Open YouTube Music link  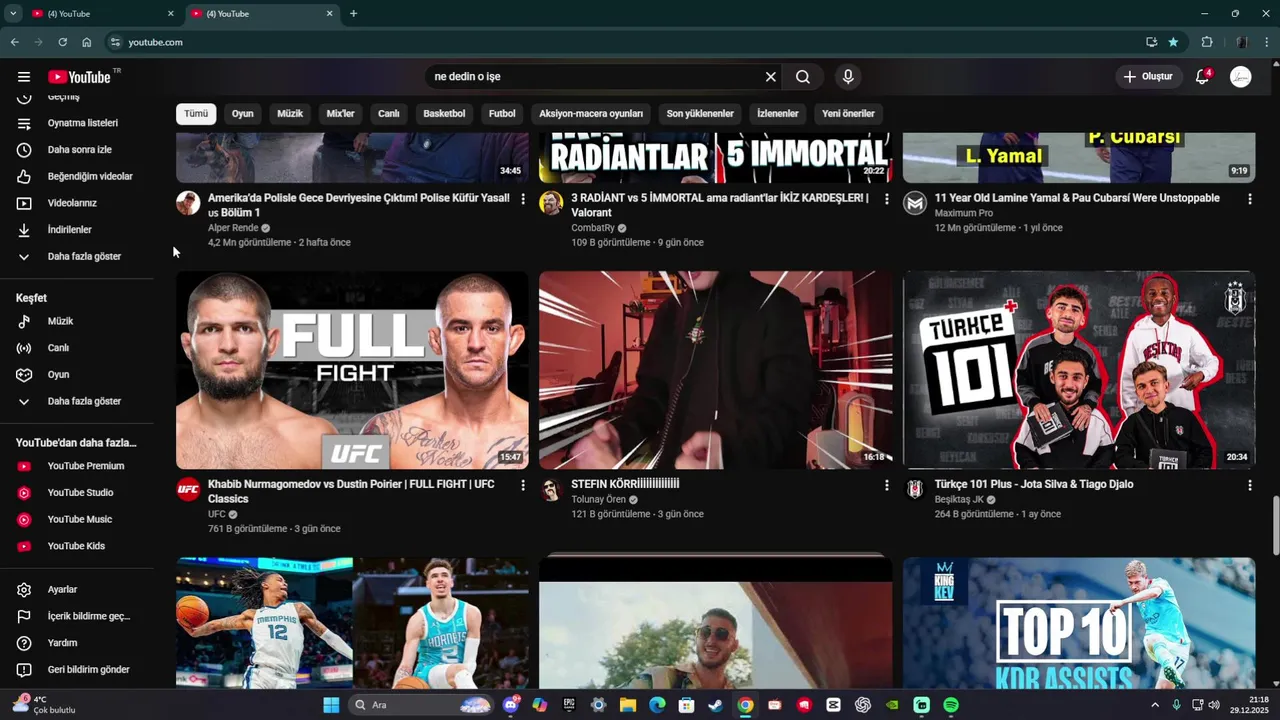(x=80, y=519)
